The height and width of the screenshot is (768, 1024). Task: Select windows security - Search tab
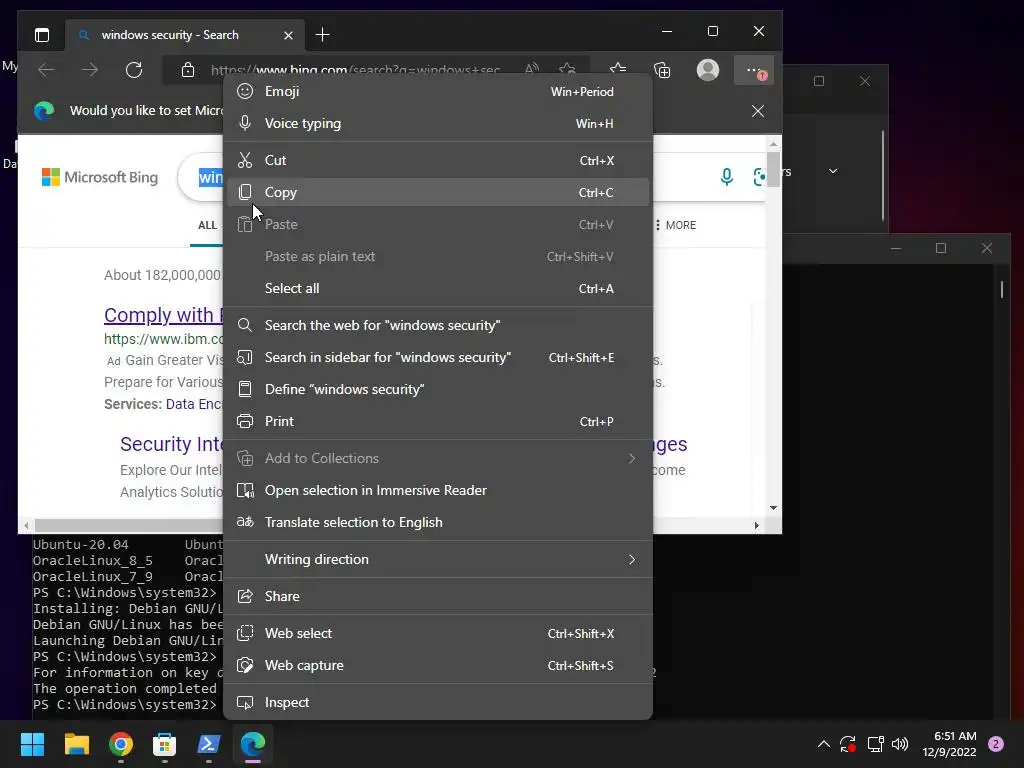pyautogui.click(x=185, y=35)
